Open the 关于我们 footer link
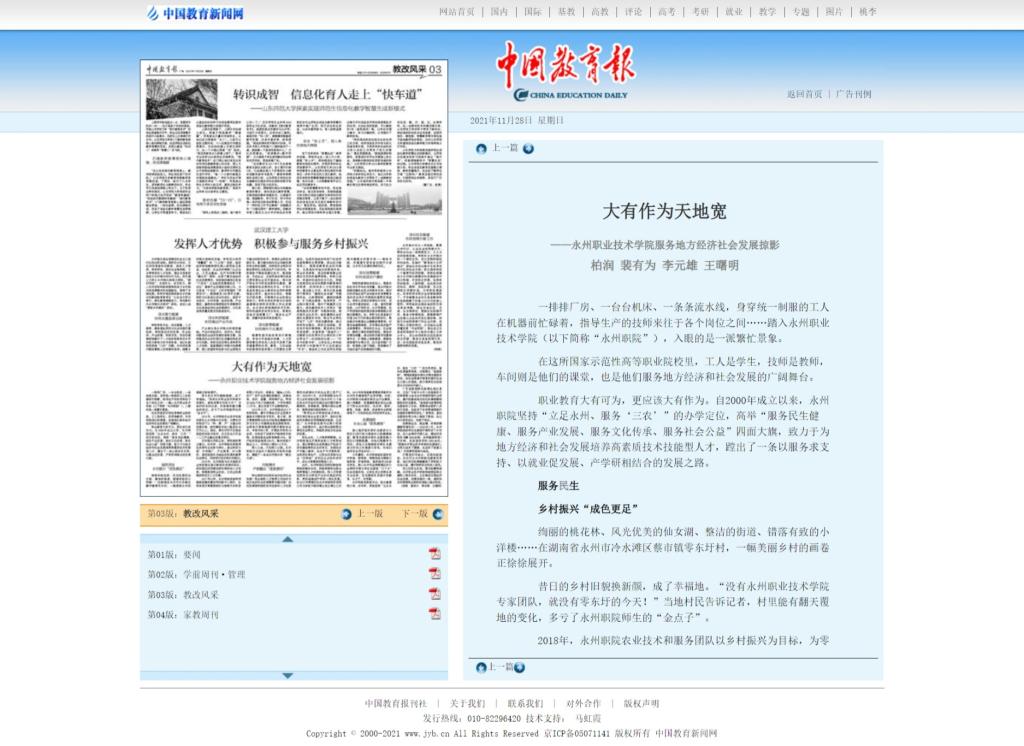This screenshot has width=1024, height=746. point(467,704)
